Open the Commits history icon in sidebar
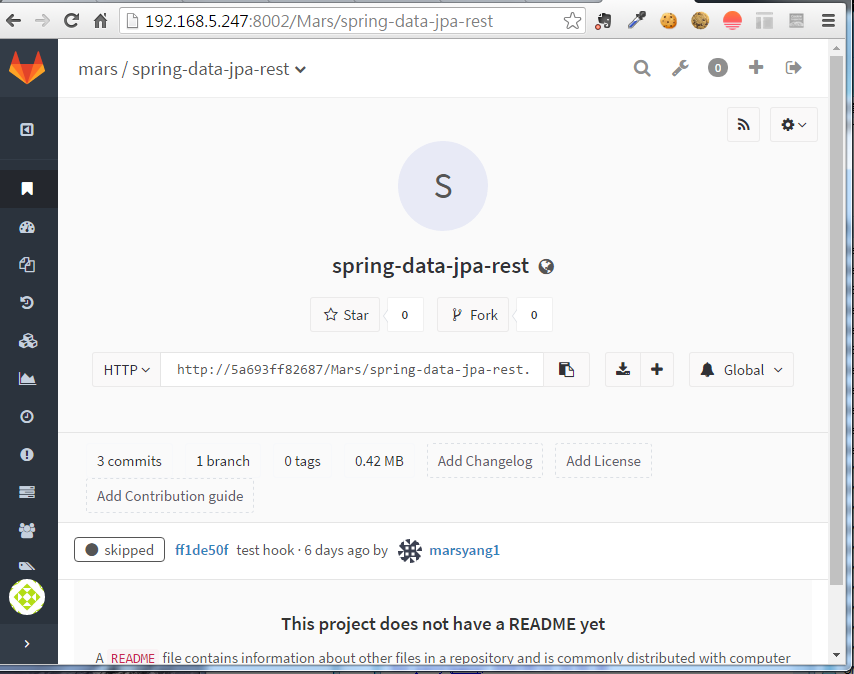The image size is (854, 674). (27, 302)
